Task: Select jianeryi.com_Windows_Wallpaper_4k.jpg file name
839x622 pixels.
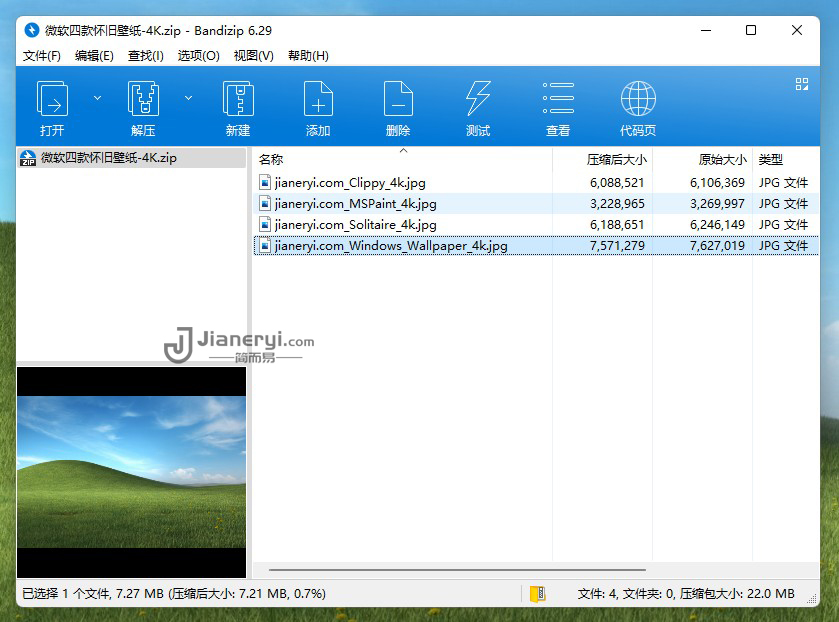Action: (x=391, y=246)
